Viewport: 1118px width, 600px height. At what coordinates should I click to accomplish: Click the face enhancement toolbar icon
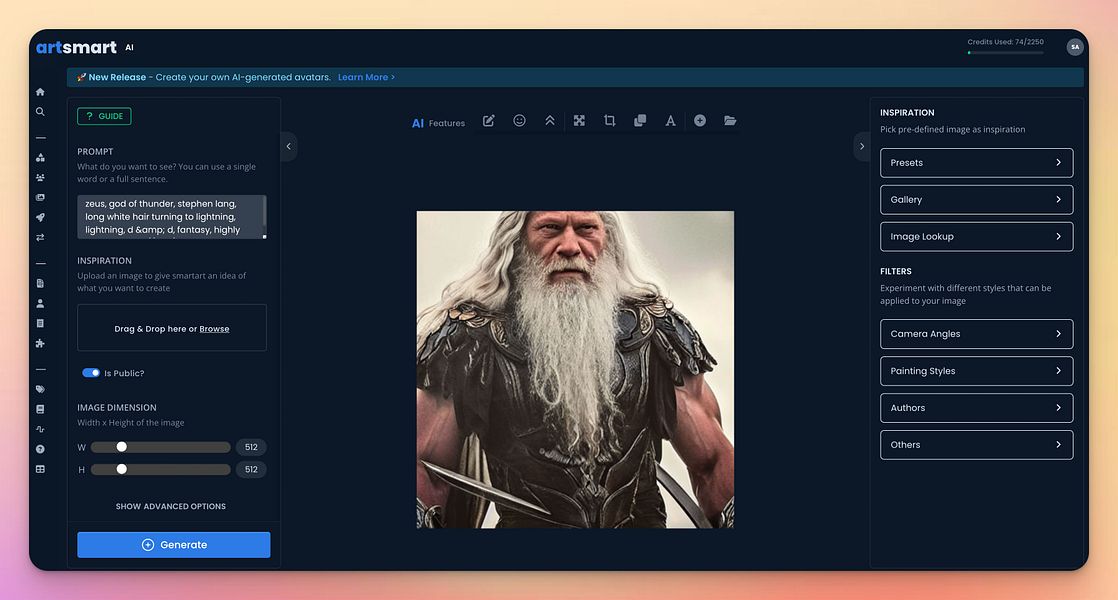[518, 120]
